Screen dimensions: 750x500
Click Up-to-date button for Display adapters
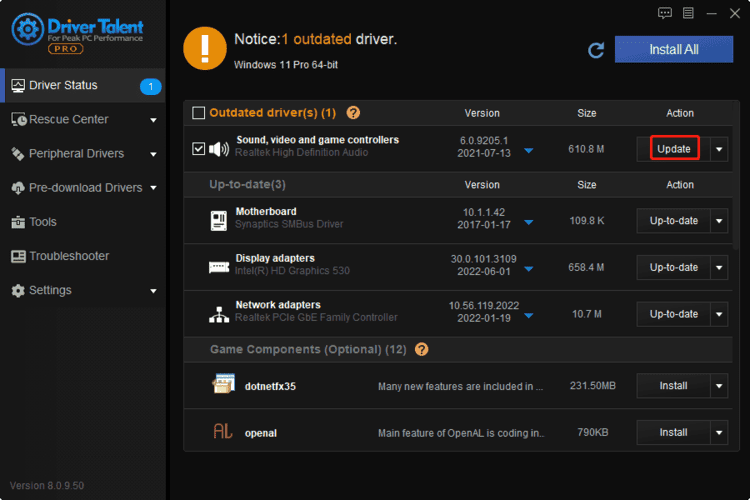pos(673,267)
